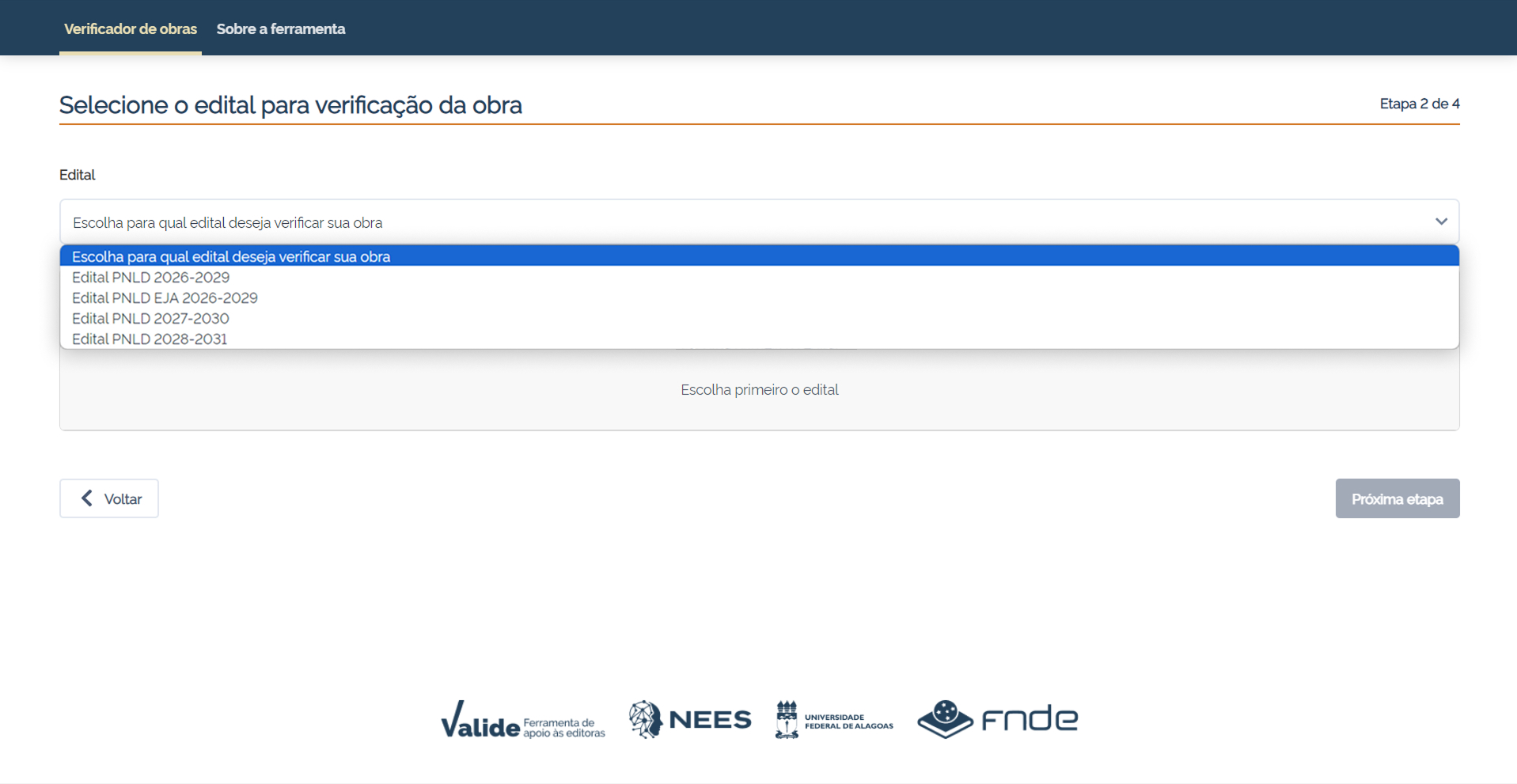1517x784 pixels.
Task: Click the Edital field label
Action: pyautogui.click(x=78, y=175)
